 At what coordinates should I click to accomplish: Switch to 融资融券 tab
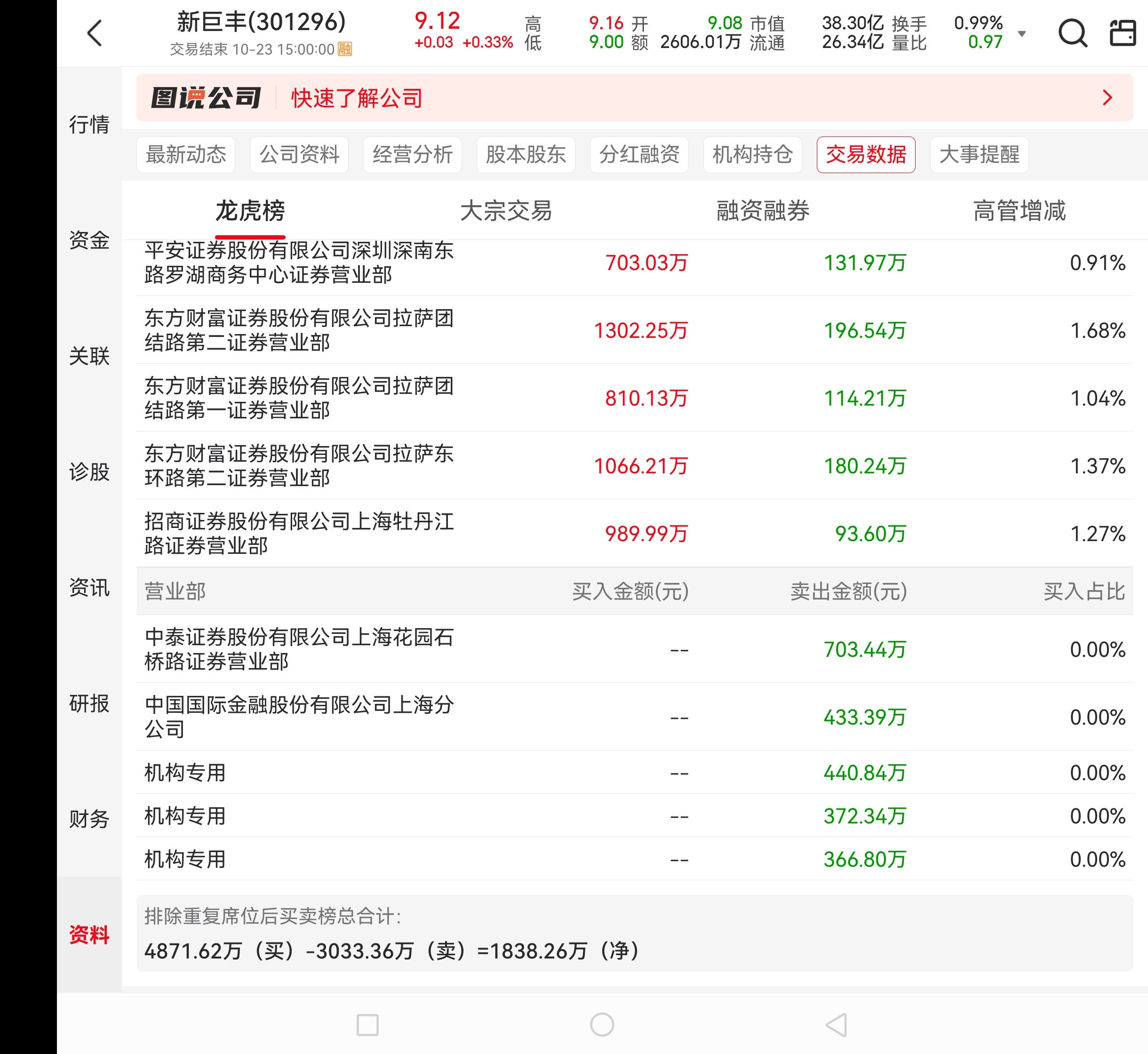click(763, 210)
